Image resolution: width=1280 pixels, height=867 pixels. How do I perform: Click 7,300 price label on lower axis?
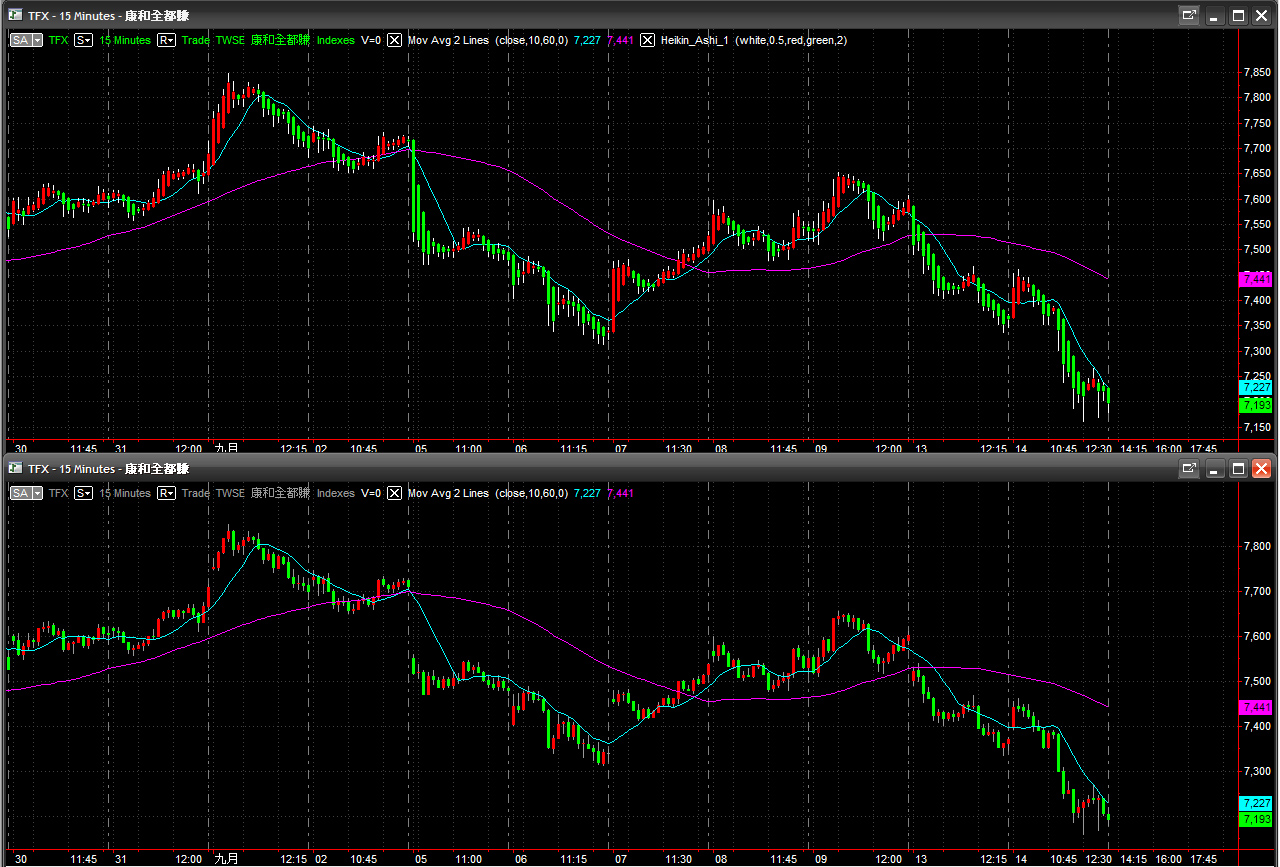pos(1257,771)
